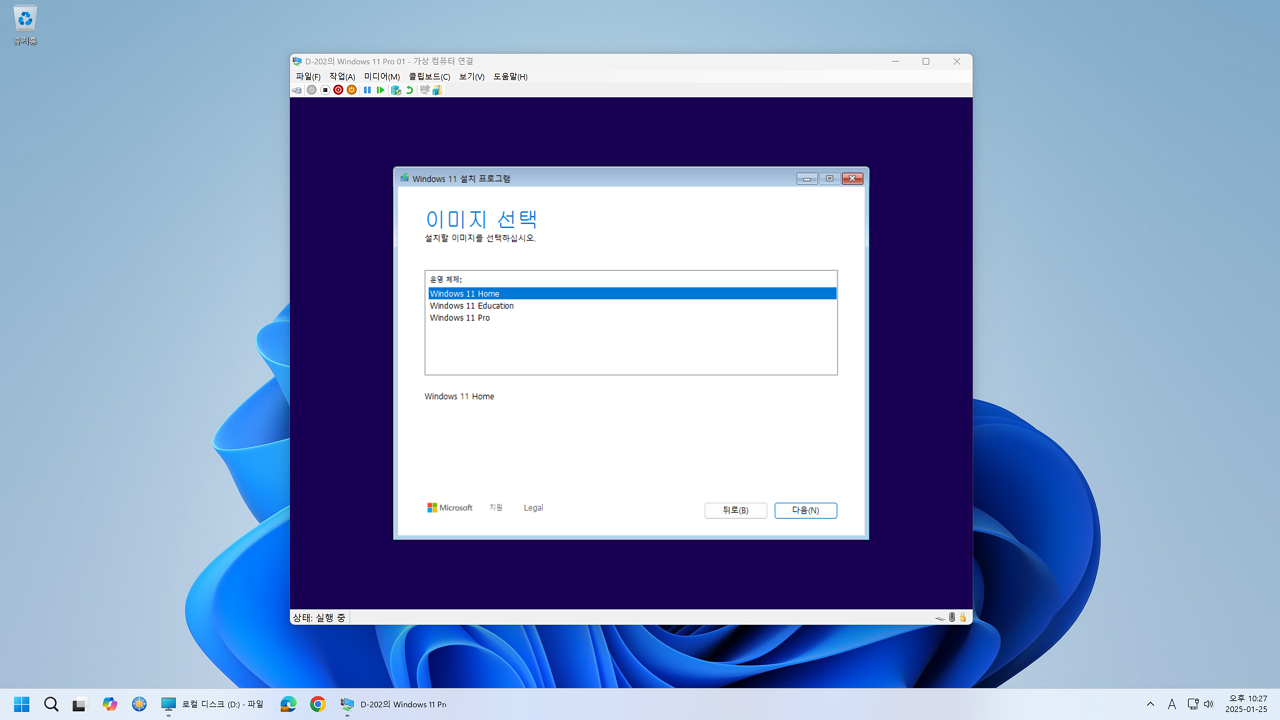Viewport: 1280px width, 720px height.
Task: Click the greyed Start VM power icon
Action: tap(311, 90)
